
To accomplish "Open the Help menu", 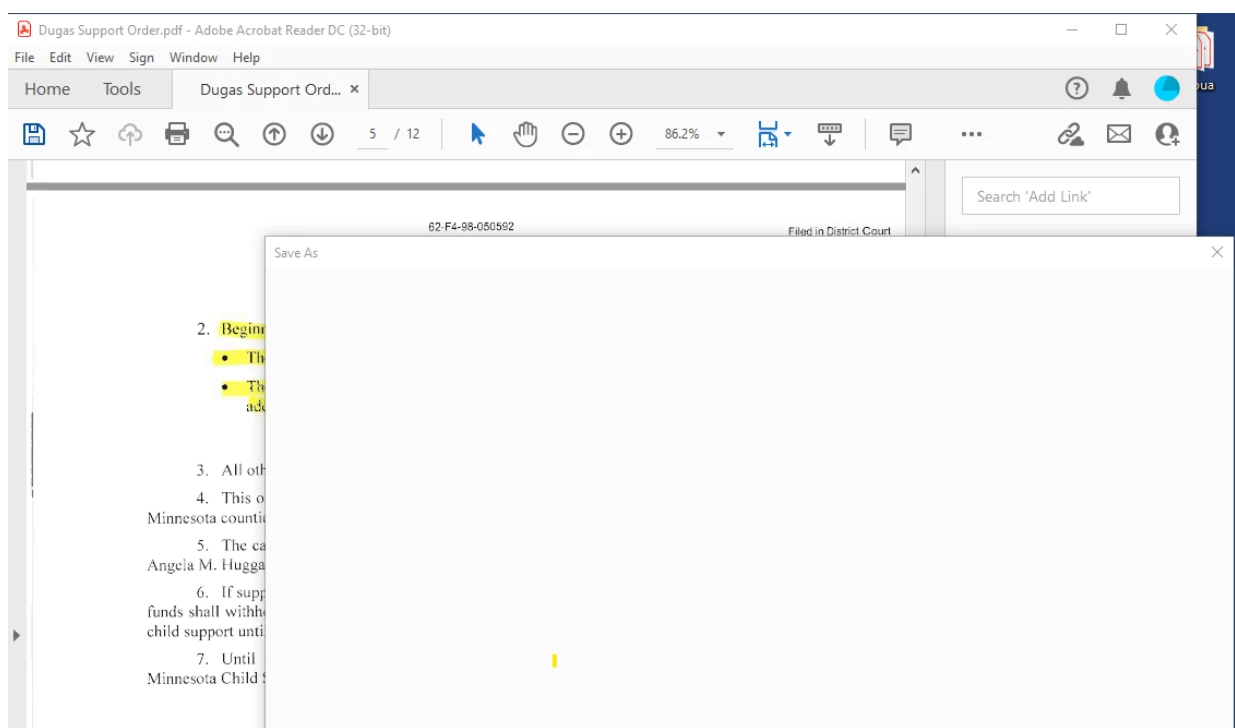I will pyautogui.click(x=246, y=57).
